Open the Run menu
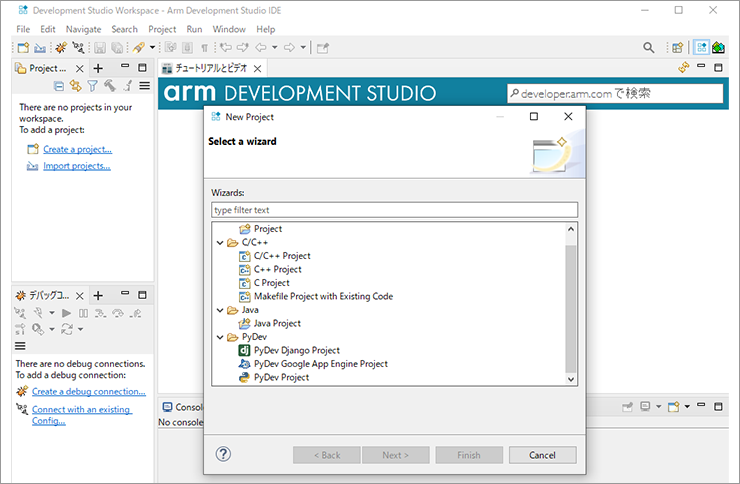 tap(194, 29)
